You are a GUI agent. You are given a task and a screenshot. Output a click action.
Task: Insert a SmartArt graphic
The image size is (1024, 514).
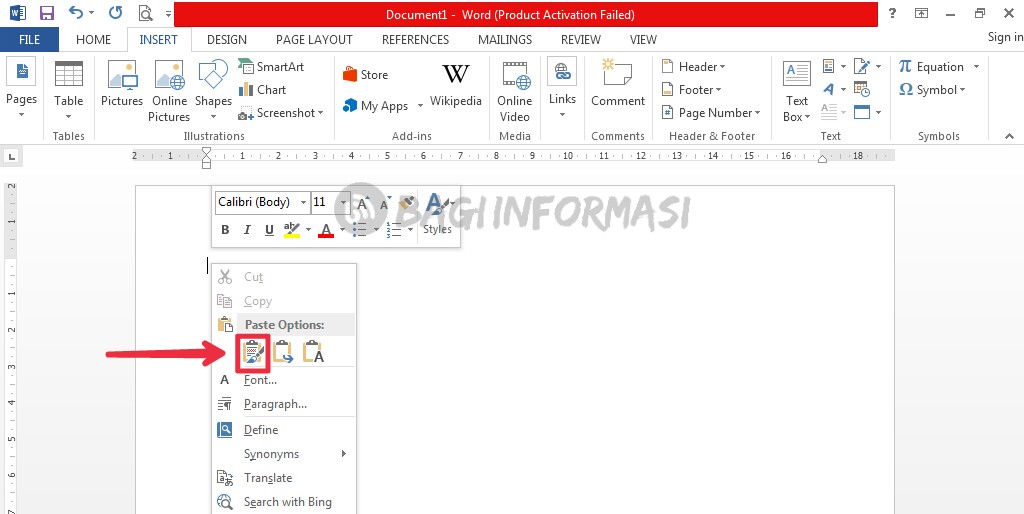270,66
